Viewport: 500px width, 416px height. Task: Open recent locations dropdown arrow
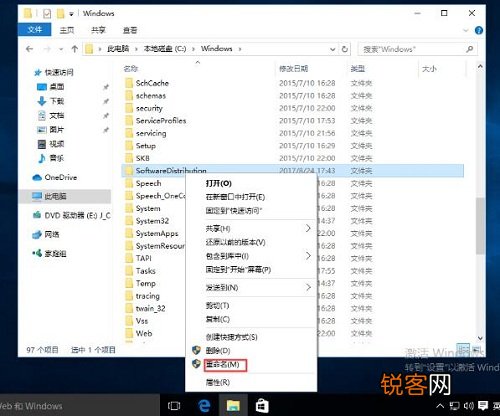[x=61, y=49]
